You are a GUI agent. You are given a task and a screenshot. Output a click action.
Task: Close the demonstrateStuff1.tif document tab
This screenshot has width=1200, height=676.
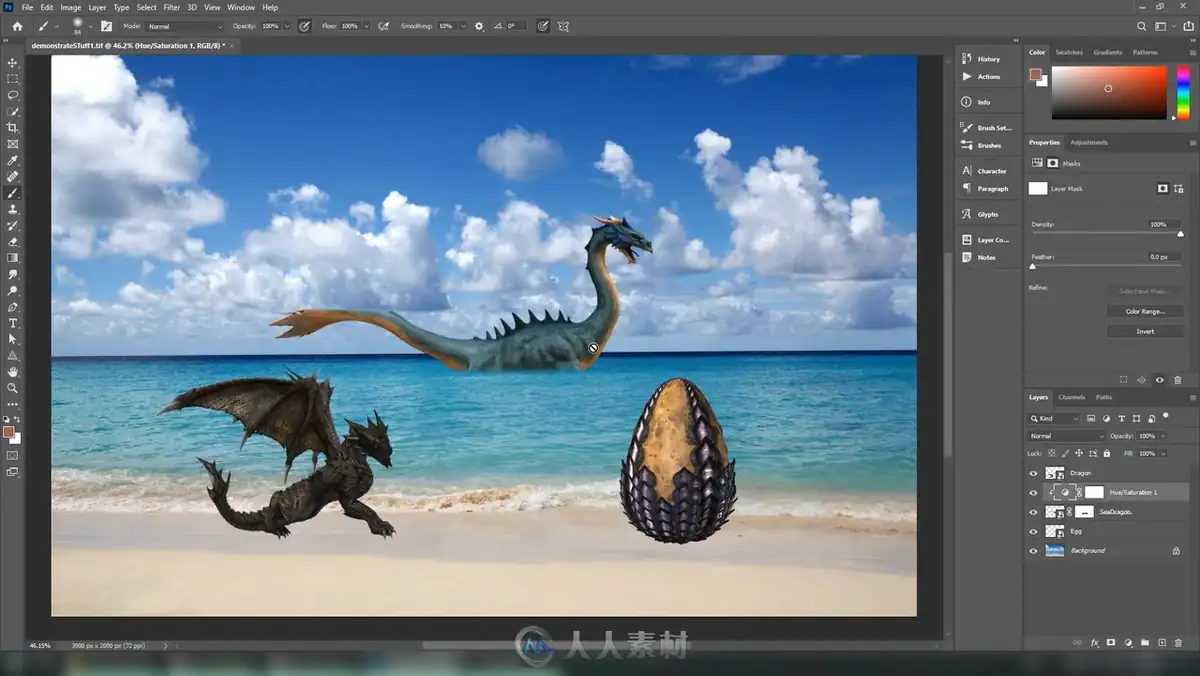click(x=233, y=45)
